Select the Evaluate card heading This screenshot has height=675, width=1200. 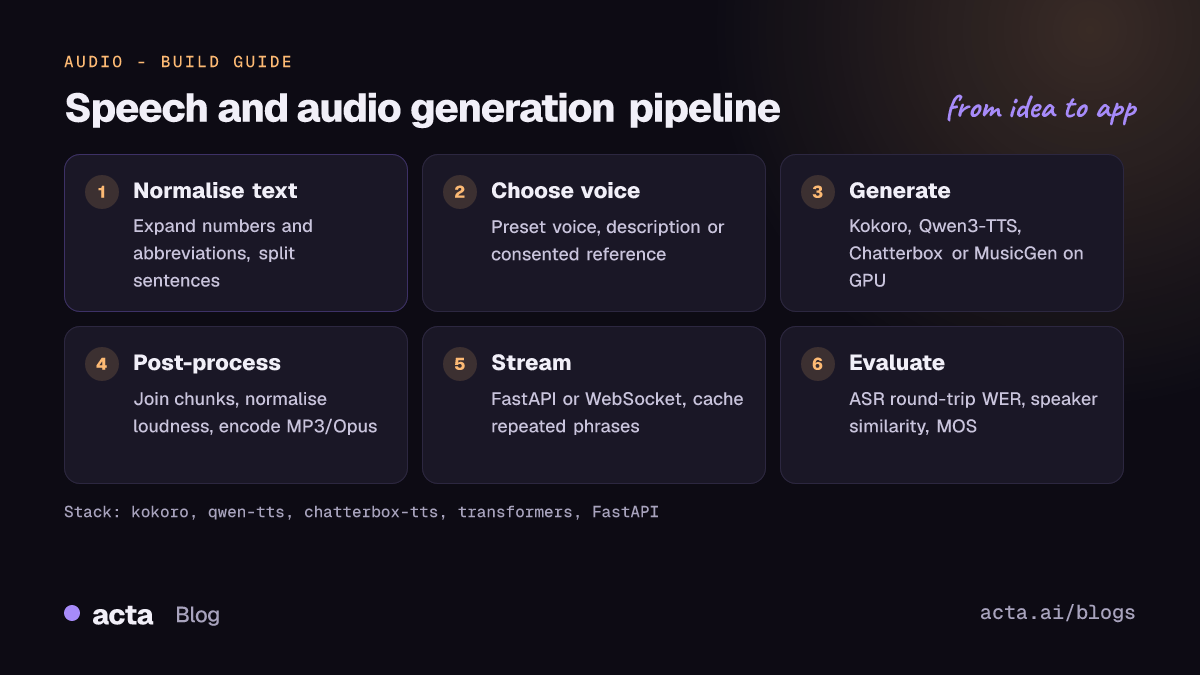click(896, 362)
